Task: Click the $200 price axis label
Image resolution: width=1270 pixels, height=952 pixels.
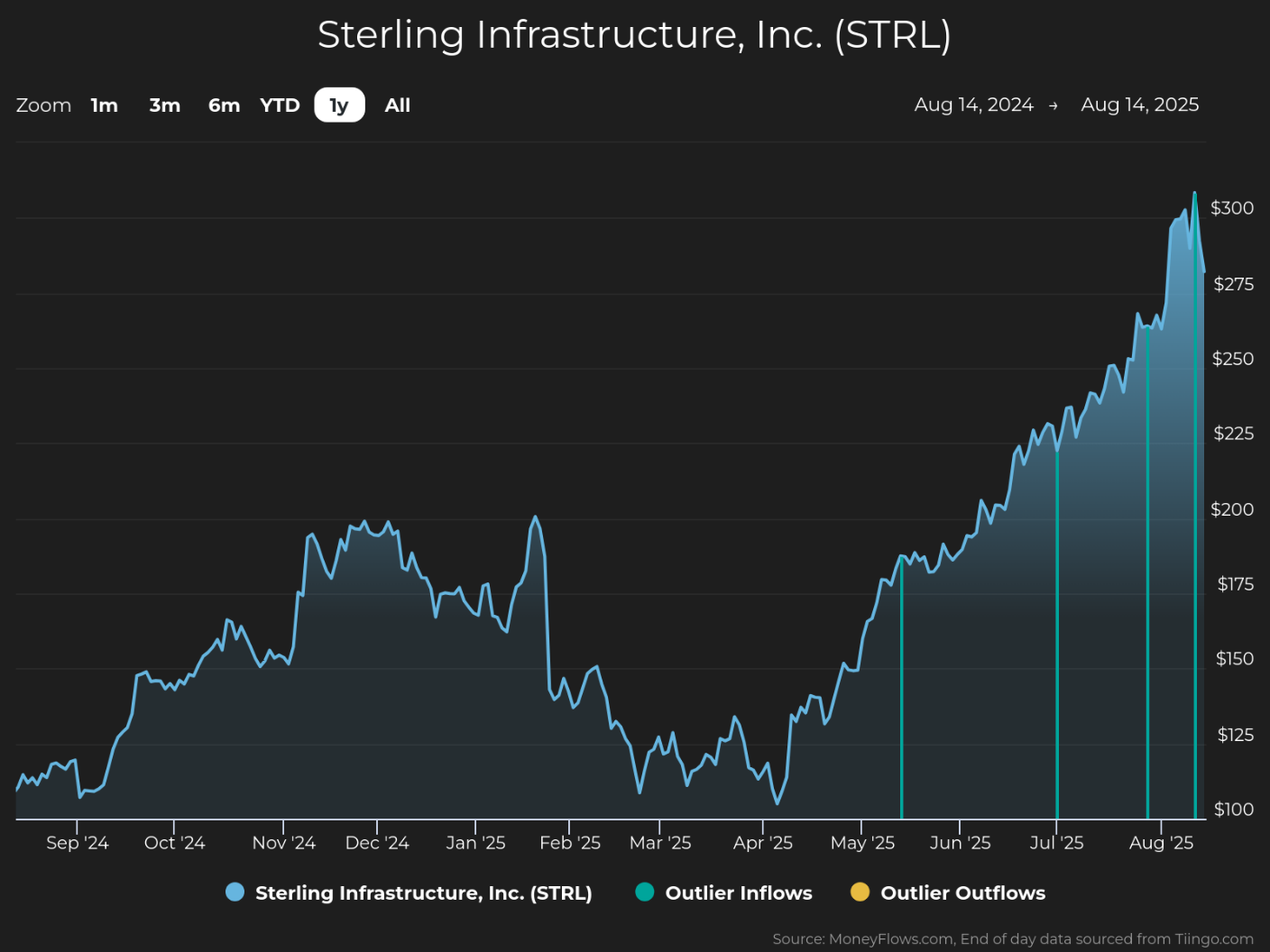Action: (1232, 509)
